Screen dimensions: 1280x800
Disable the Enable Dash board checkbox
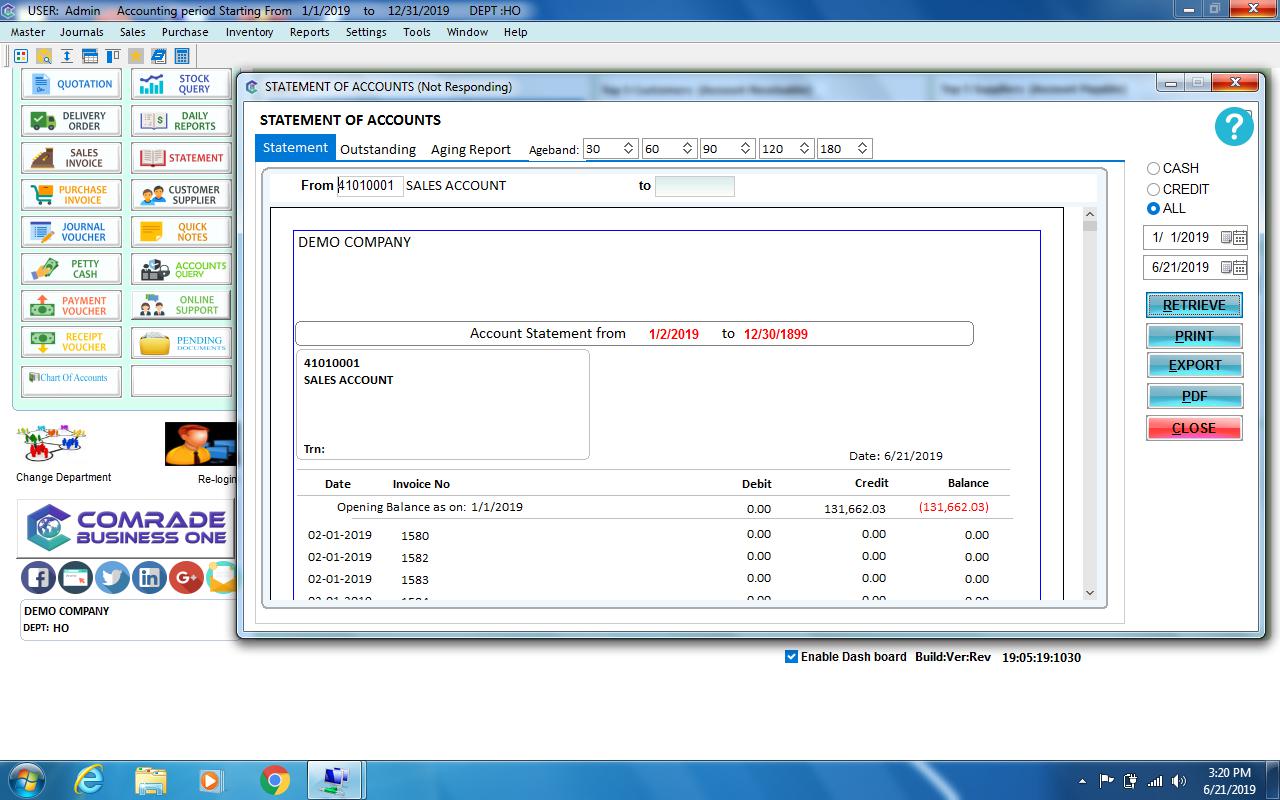click(790, 657)
